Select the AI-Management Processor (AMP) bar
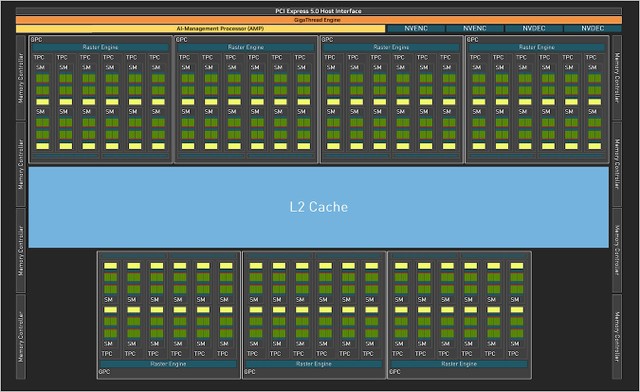640x392 pixels. 200,29
